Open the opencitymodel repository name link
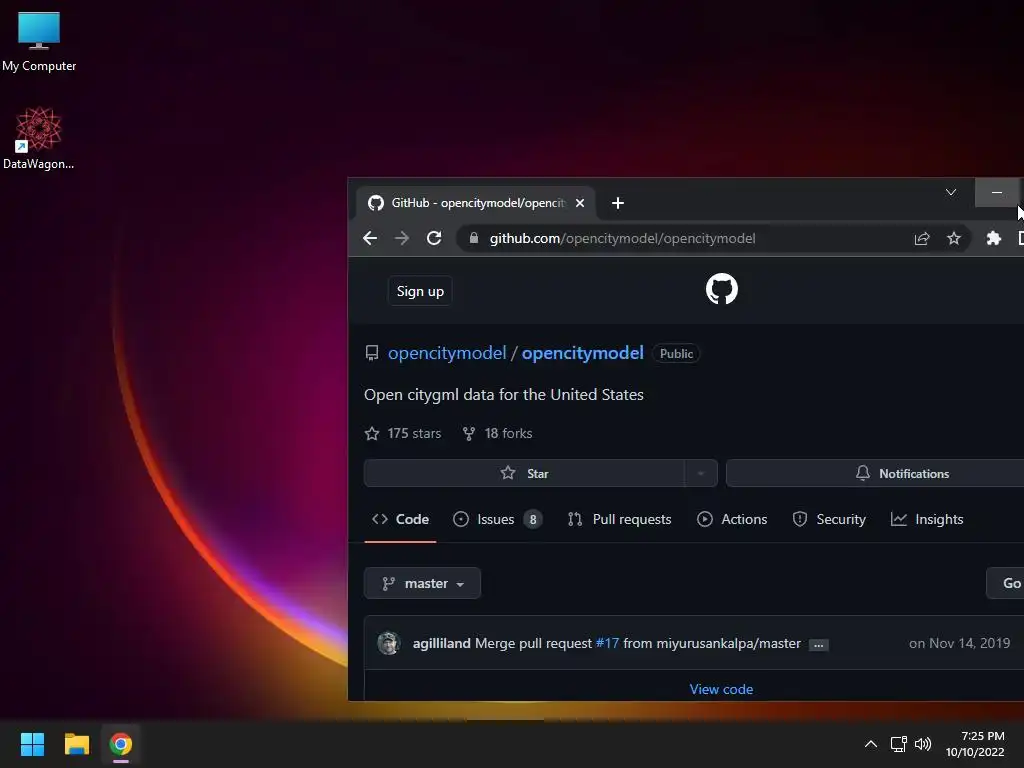Image resolution: width=1024 pixels, height=768 pixels. (583, 353)
